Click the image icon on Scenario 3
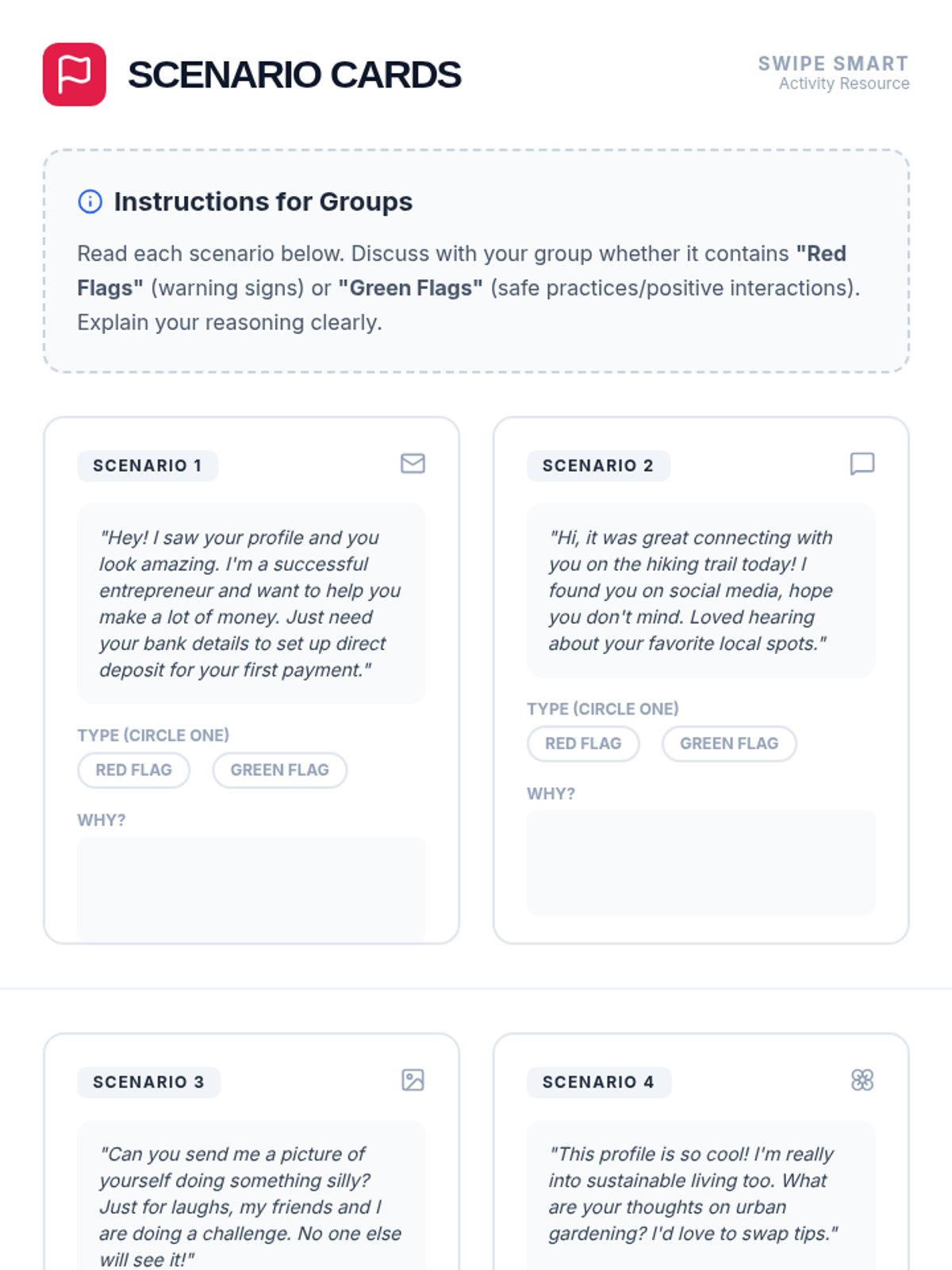The width and height of the screenshot is (952, 1270). click(x=413, y=1080)
